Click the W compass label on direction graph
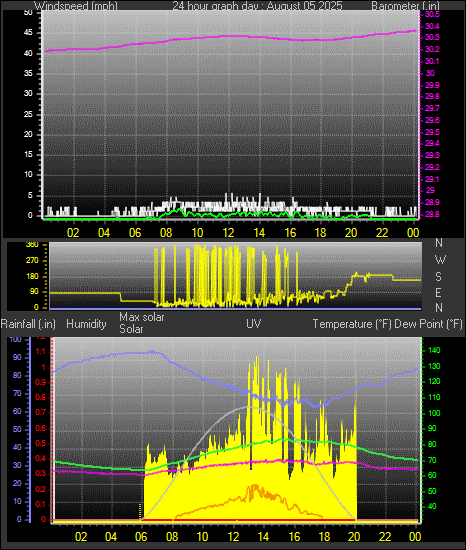Viewport: 466px width, 550px height. point(440,260)
